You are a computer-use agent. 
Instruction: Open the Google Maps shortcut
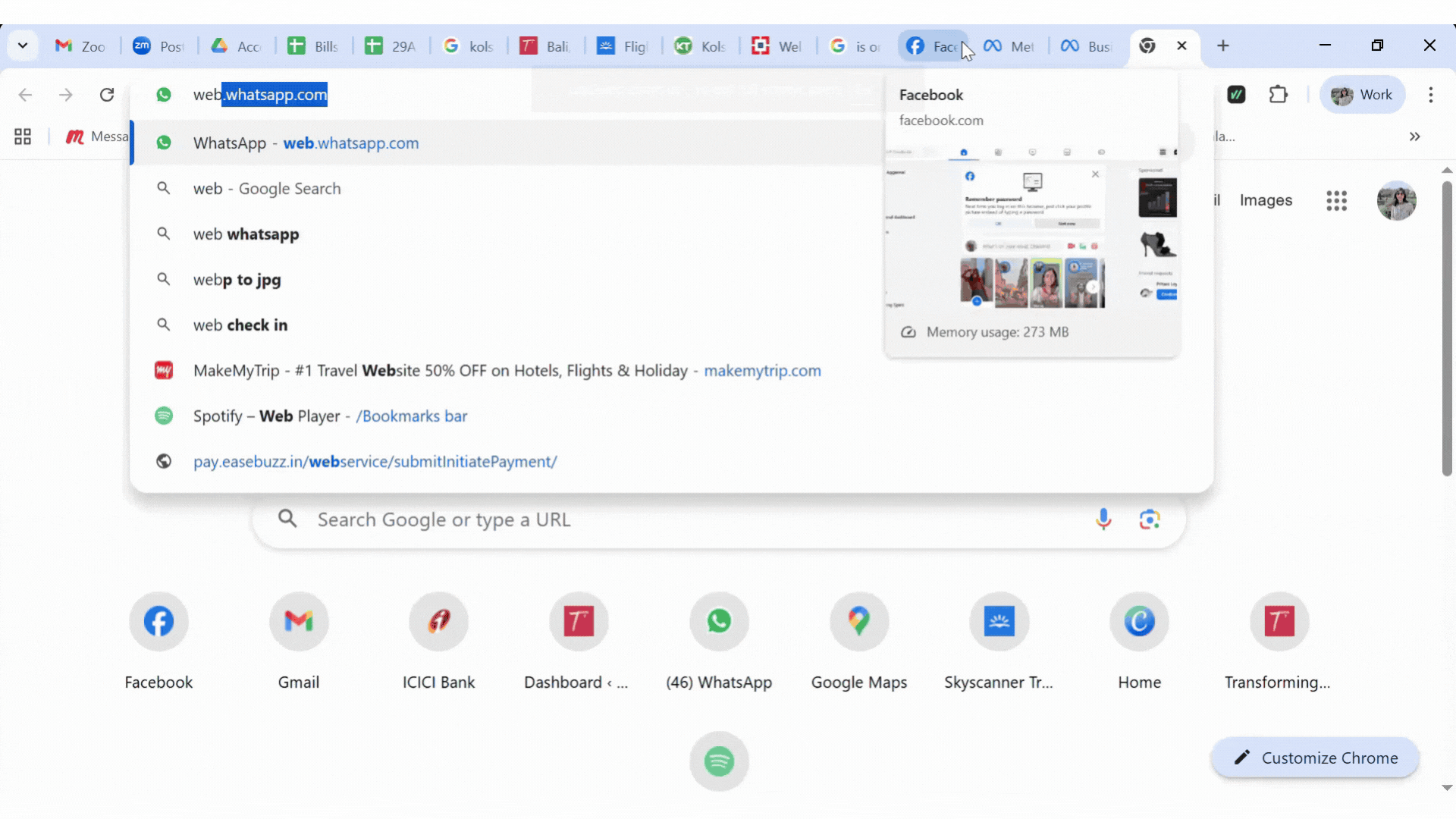858,622
